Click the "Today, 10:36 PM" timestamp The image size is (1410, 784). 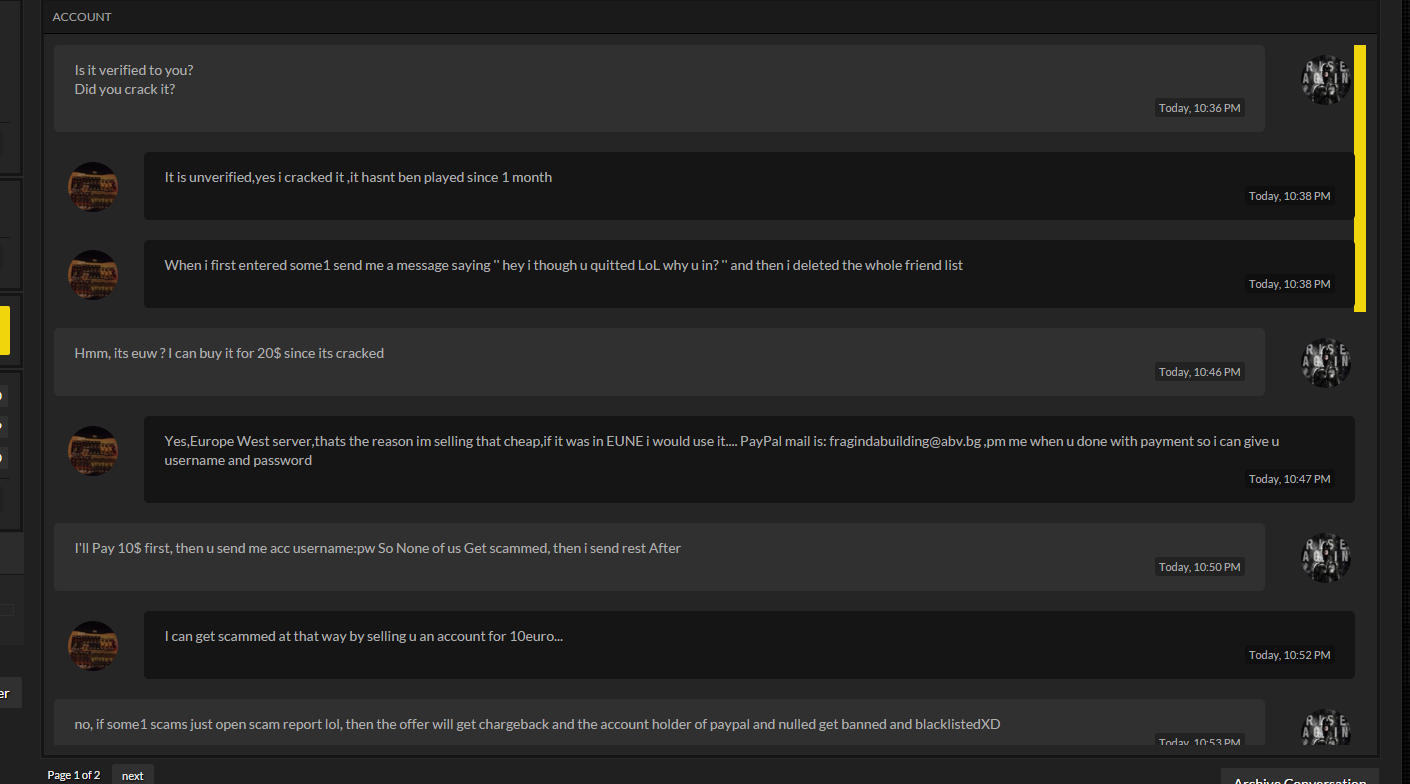(x=1200, y=108)
